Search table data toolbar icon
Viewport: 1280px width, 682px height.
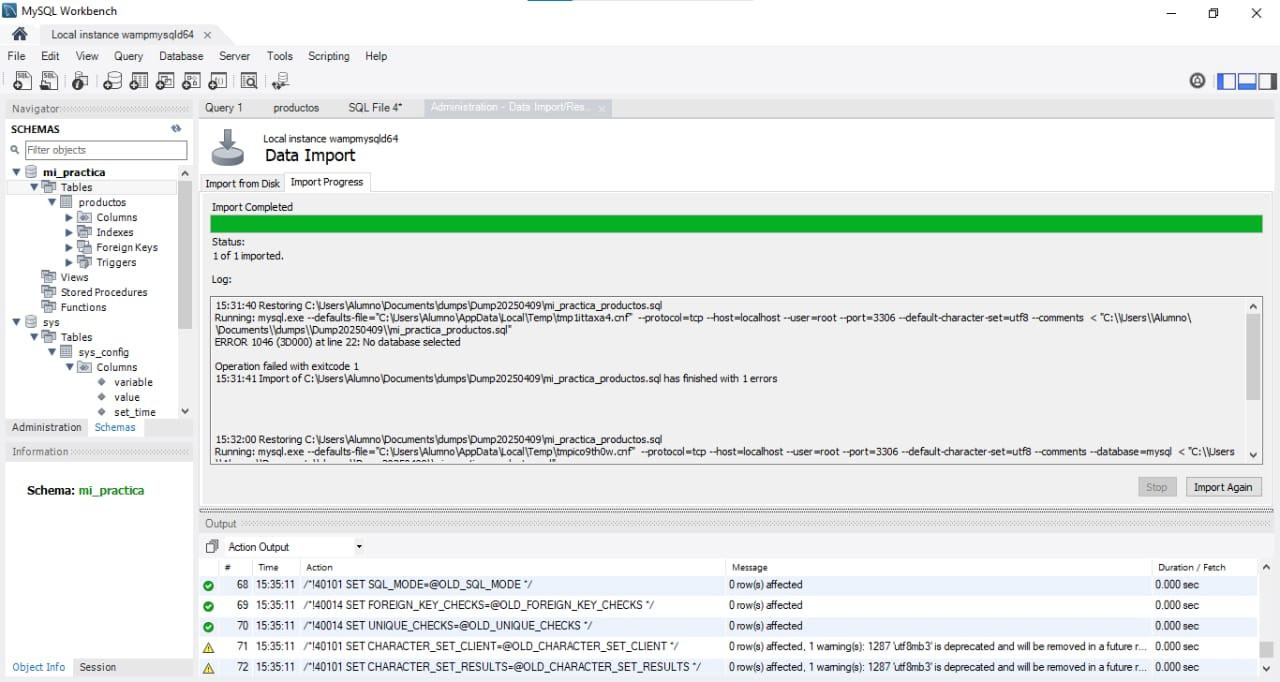(249, 81)
